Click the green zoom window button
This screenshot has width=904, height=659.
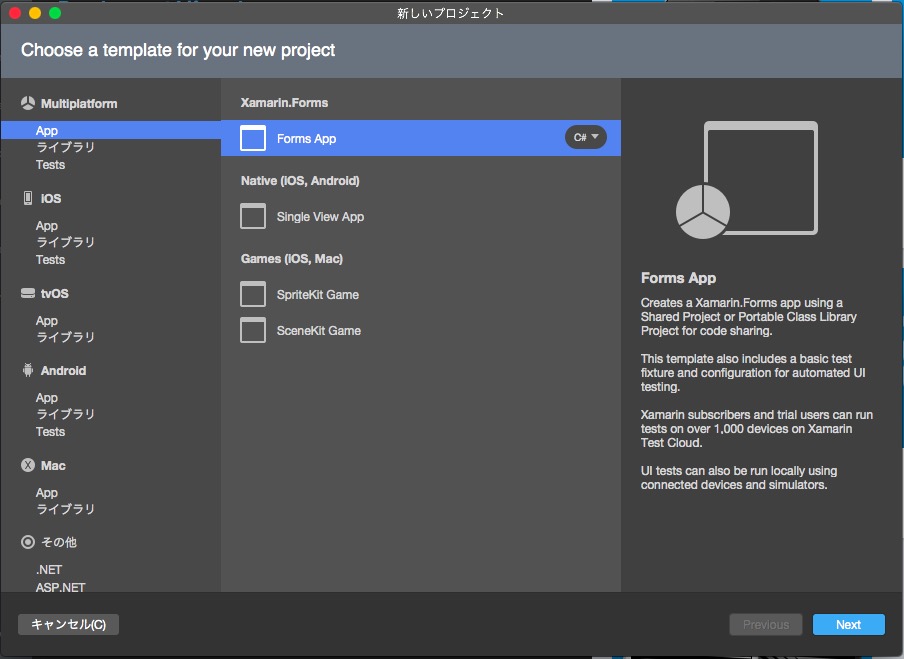[55, 13]
